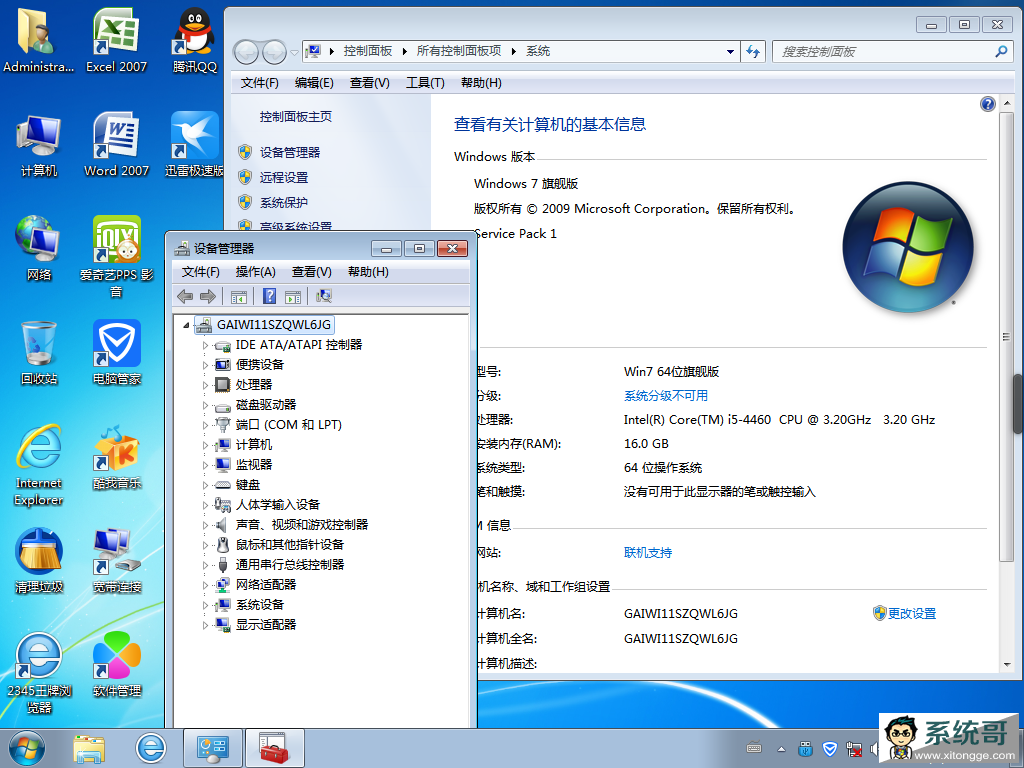Expand IDE ATA/ATAPI 控制器 node
Image resolution: width=1024 pixels, height=768 pixels.
coord(205,345)
